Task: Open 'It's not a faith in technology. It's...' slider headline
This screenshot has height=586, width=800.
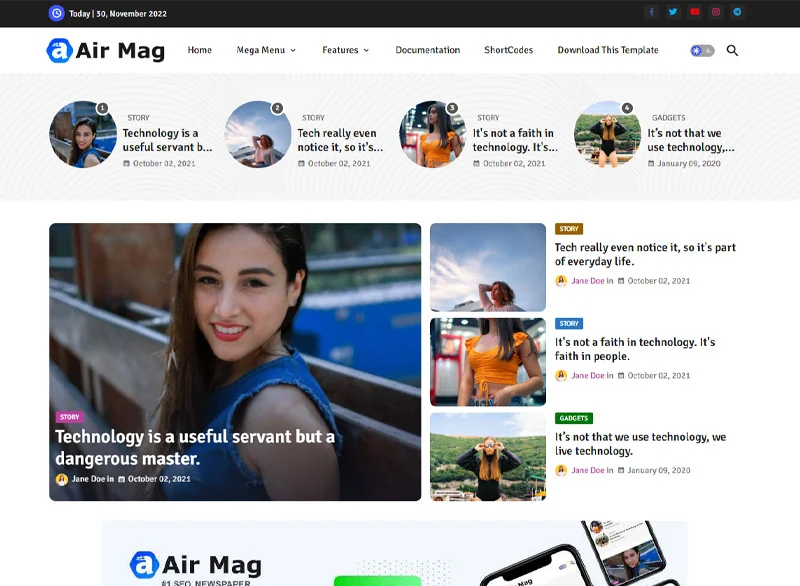Action: click(x=515, y=140)
